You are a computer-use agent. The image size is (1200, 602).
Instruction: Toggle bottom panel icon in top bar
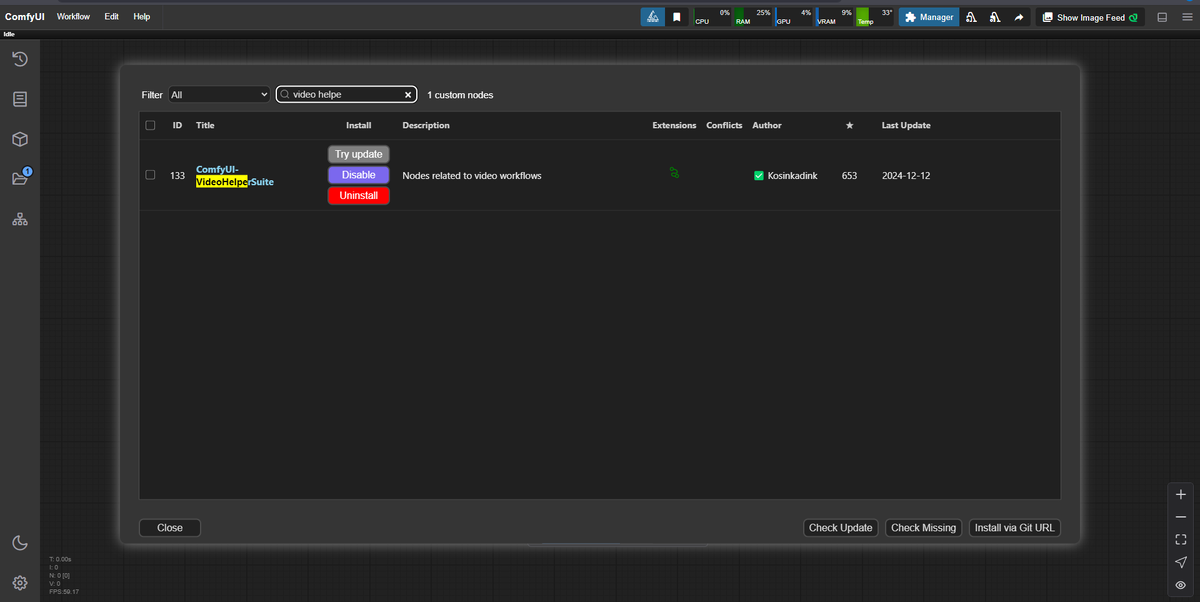coord(1162,17)
